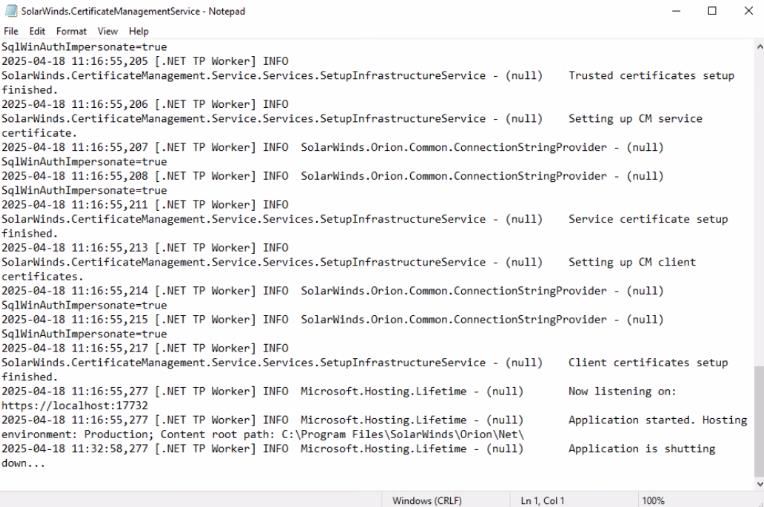Click the empty scrollbar track above thumb

click(759, 208)
